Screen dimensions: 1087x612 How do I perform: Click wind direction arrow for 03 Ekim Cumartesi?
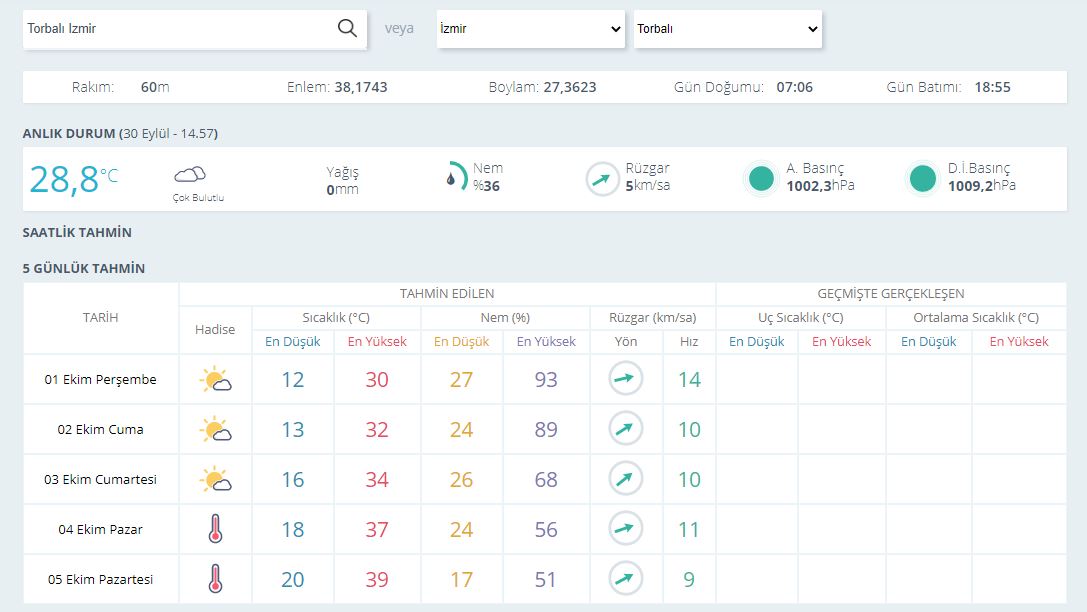tap(625, 478)
